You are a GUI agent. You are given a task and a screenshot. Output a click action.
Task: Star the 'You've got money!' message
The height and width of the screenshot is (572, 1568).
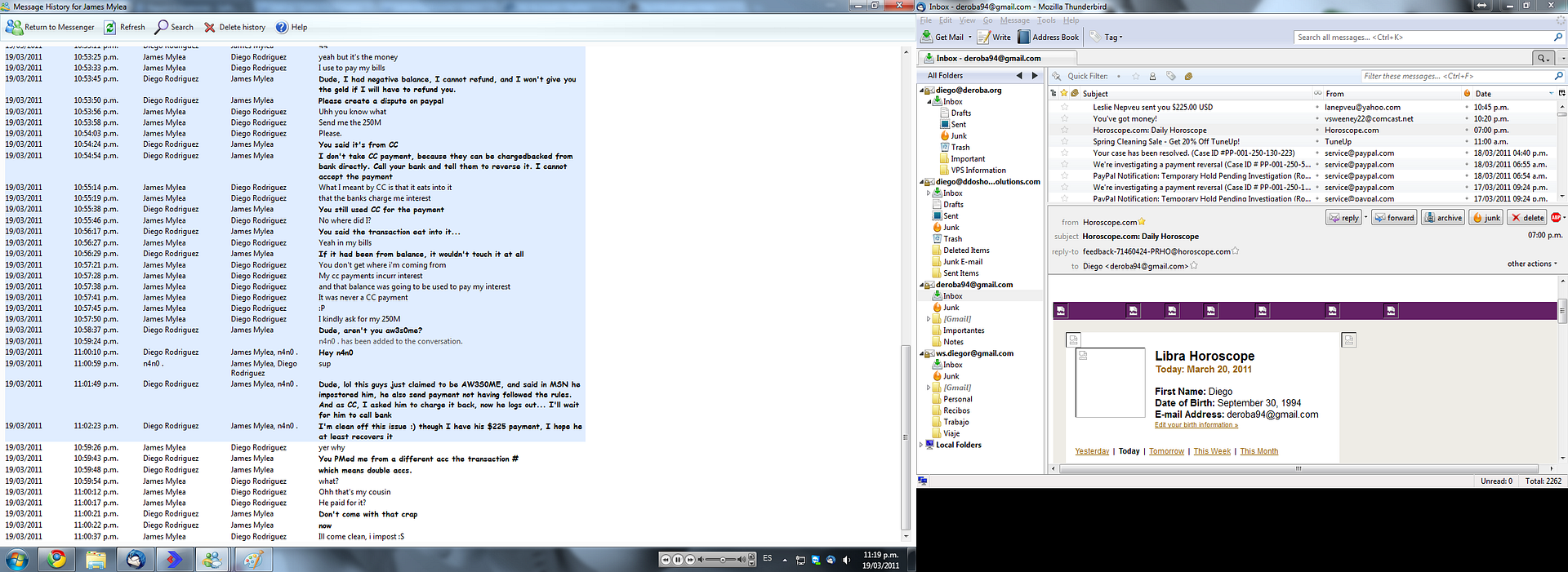click(1064, 118)
